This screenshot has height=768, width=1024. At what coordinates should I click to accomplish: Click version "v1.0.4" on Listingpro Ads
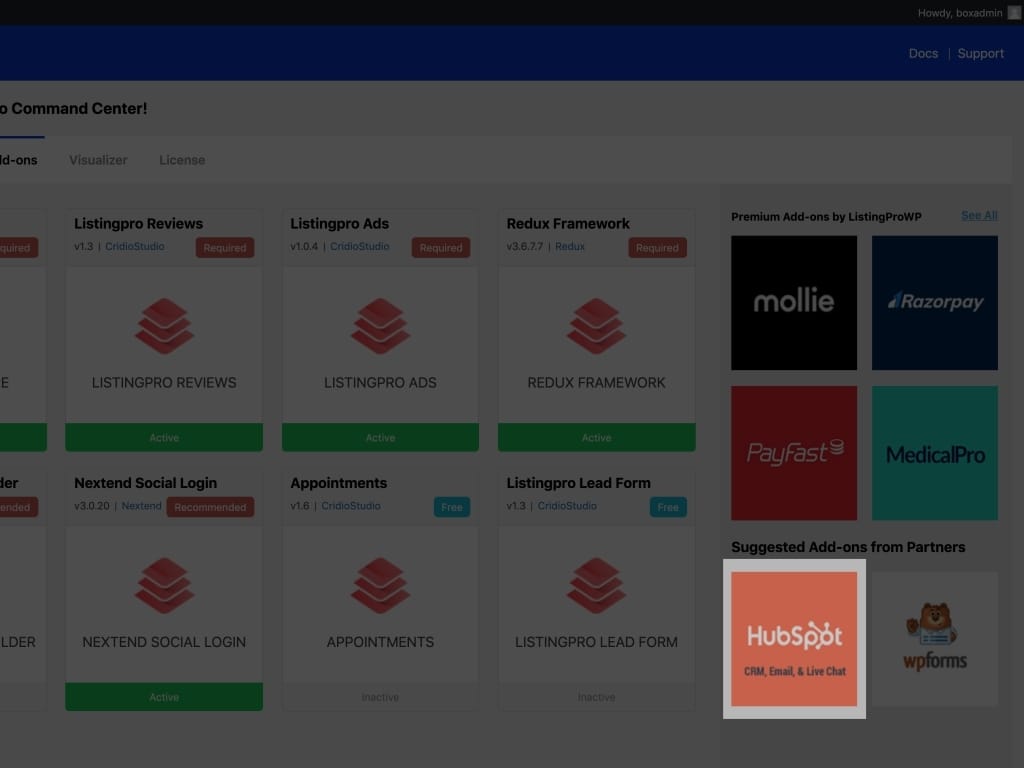click(x=304, y=246)
